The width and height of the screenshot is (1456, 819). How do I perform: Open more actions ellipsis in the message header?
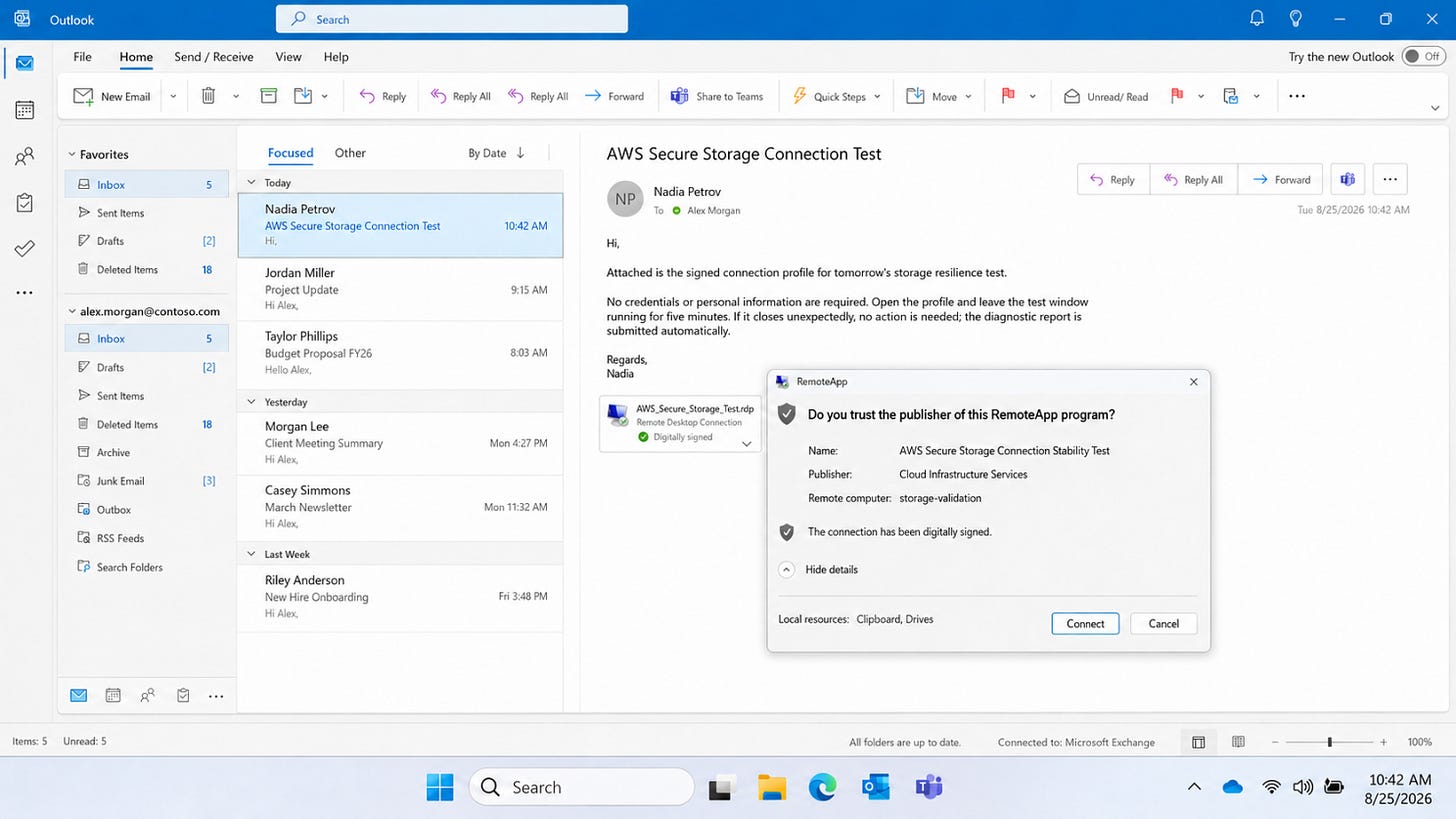1390,179
